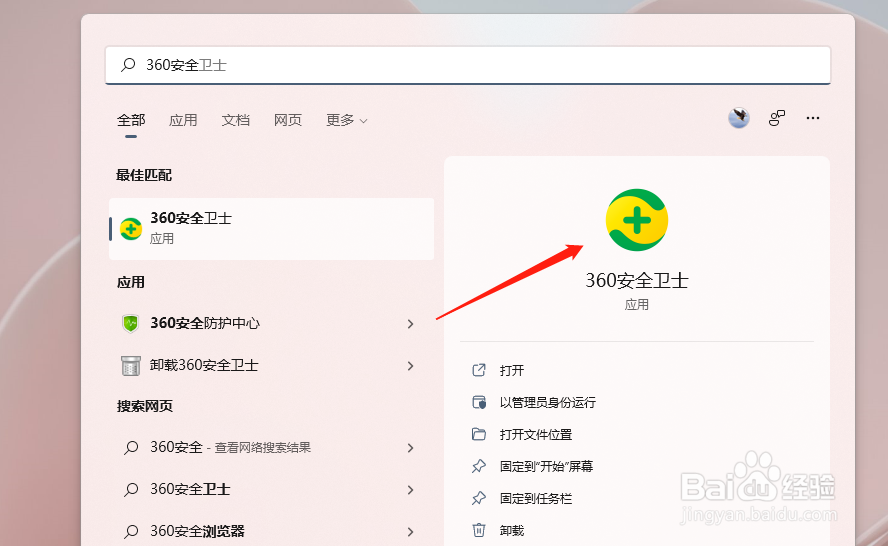888x546 pixels.
Task: Expand the 360安全 web result chevron
Action: [x=411, y=448]
